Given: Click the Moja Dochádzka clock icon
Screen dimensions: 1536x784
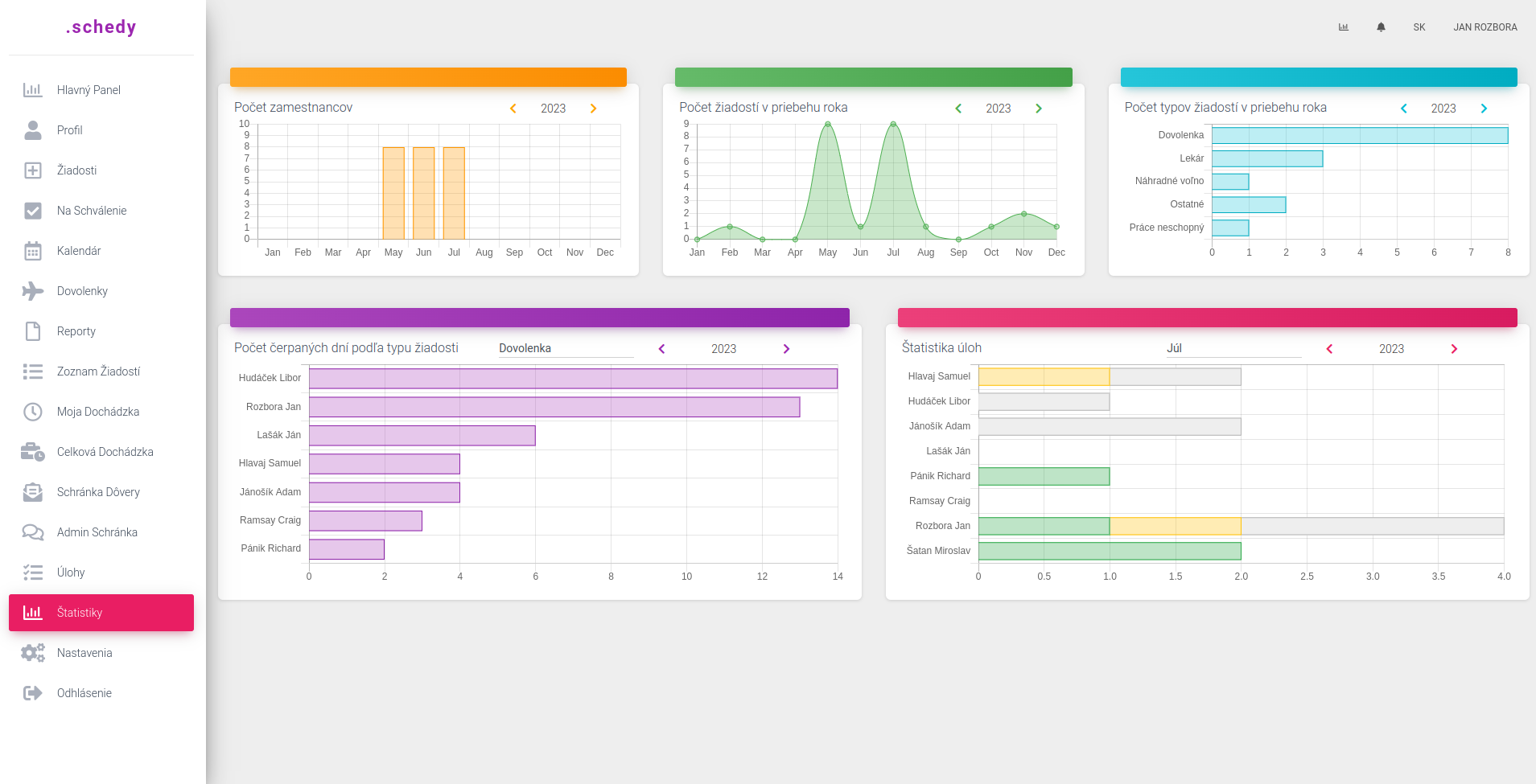Looking at the screenshot, I should (33, 412).
